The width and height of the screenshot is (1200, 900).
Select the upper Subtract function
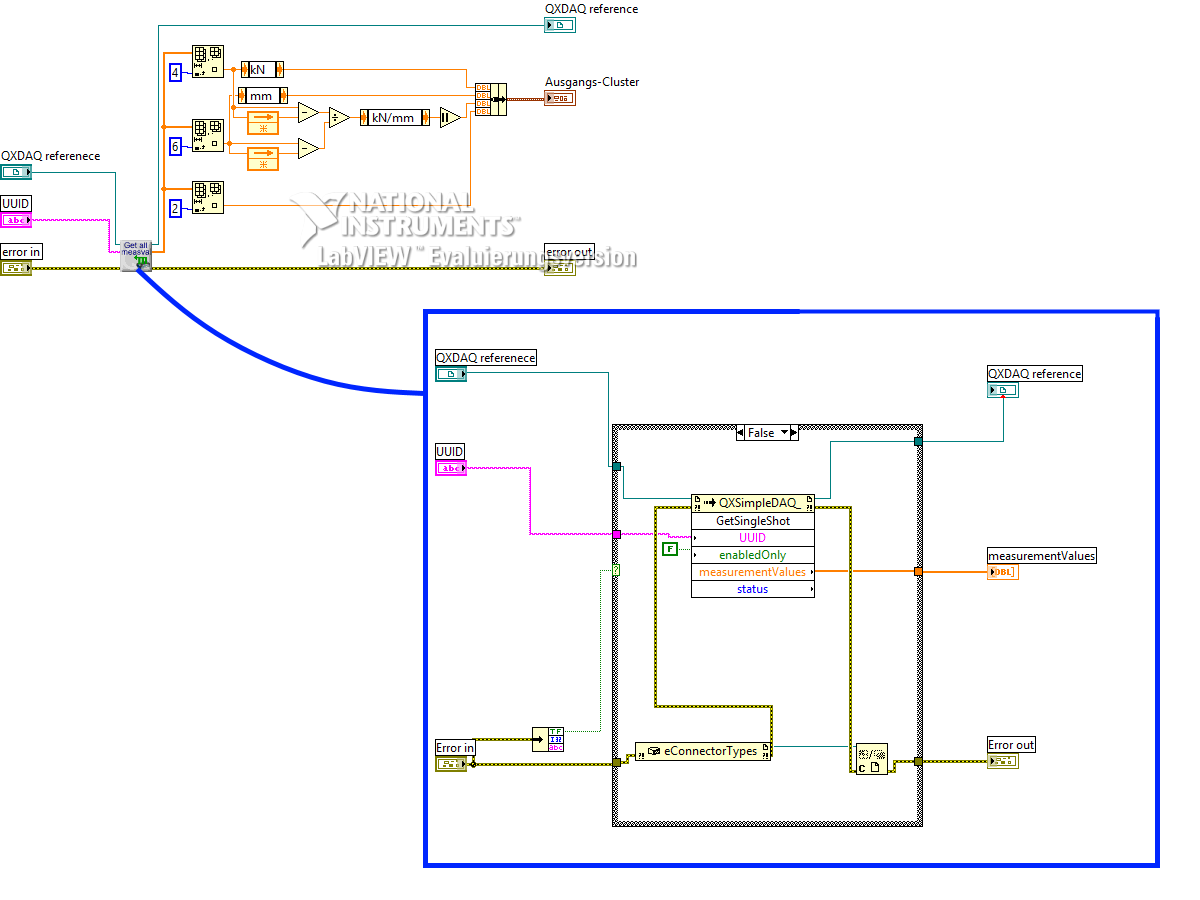point(309,112)
